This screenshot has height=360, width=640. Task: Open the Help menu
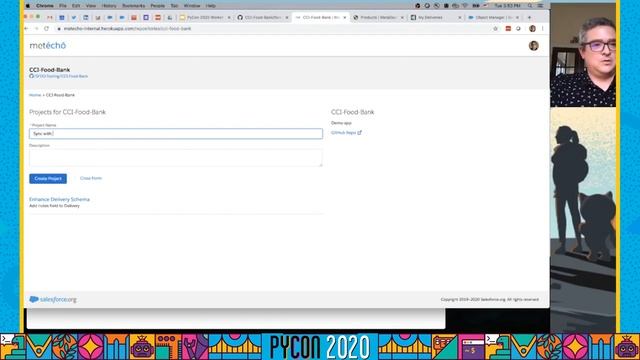pyautogui.click(x=211, y=6)
